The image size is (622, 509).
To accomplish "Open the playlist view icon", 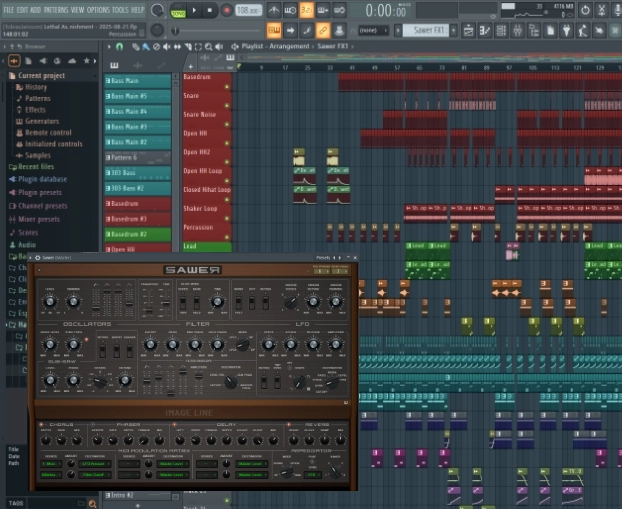I will pyautogui.click(x=468, y=31).
